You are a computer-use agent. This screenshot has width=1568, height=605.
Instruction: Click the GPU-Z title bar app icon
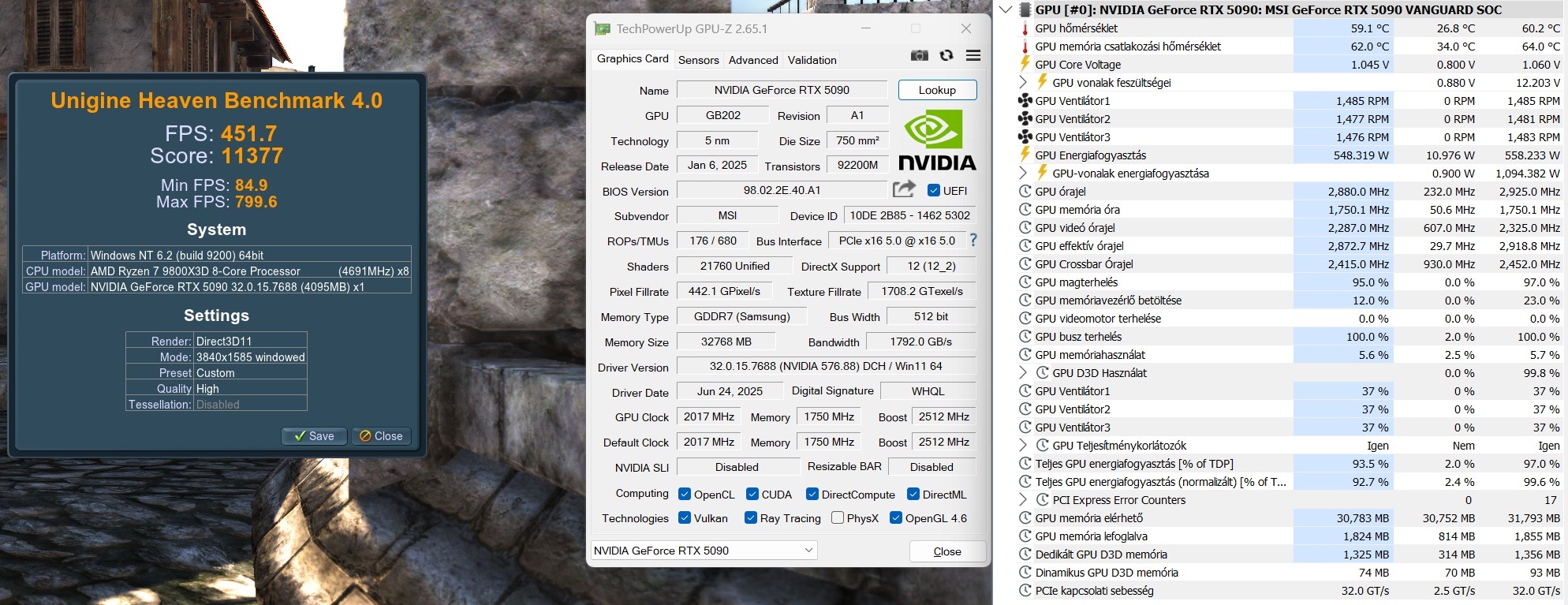click(603, 29)
